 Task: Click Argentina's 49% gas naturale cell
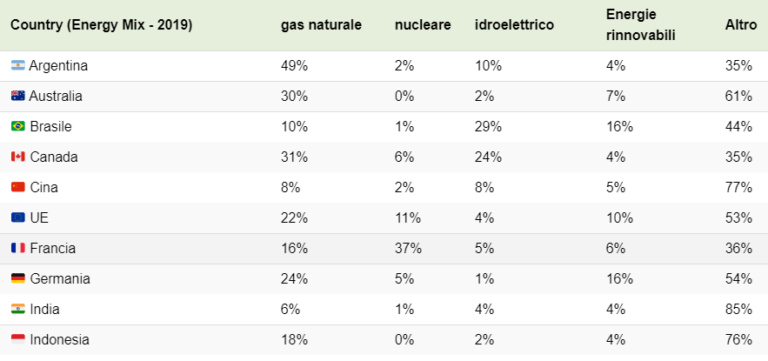click(x=294, y=66)
